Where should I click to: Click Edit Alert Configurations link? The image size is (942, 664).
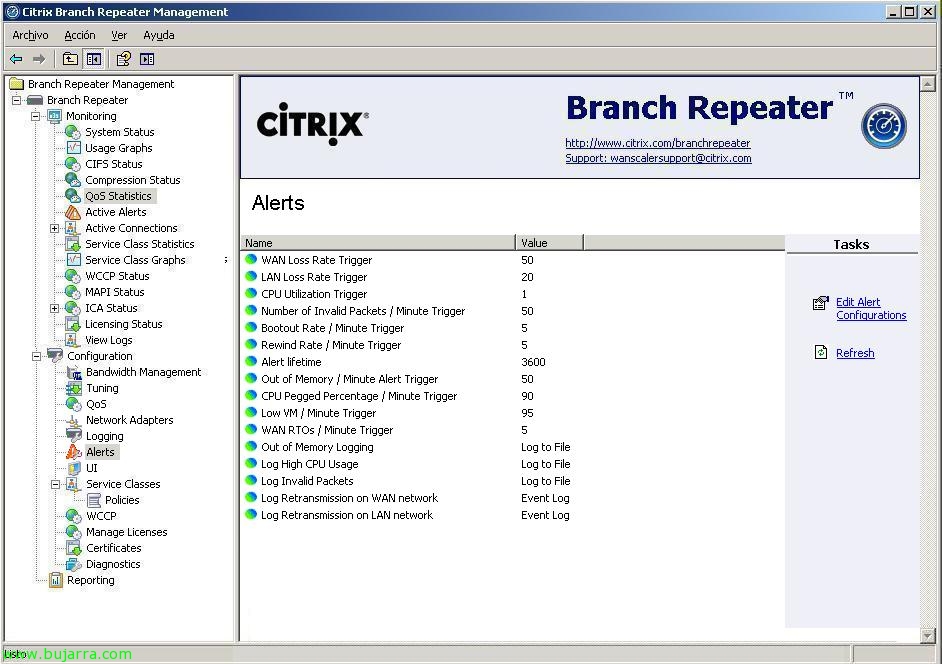pyautogui.click(x=871, y=309)
